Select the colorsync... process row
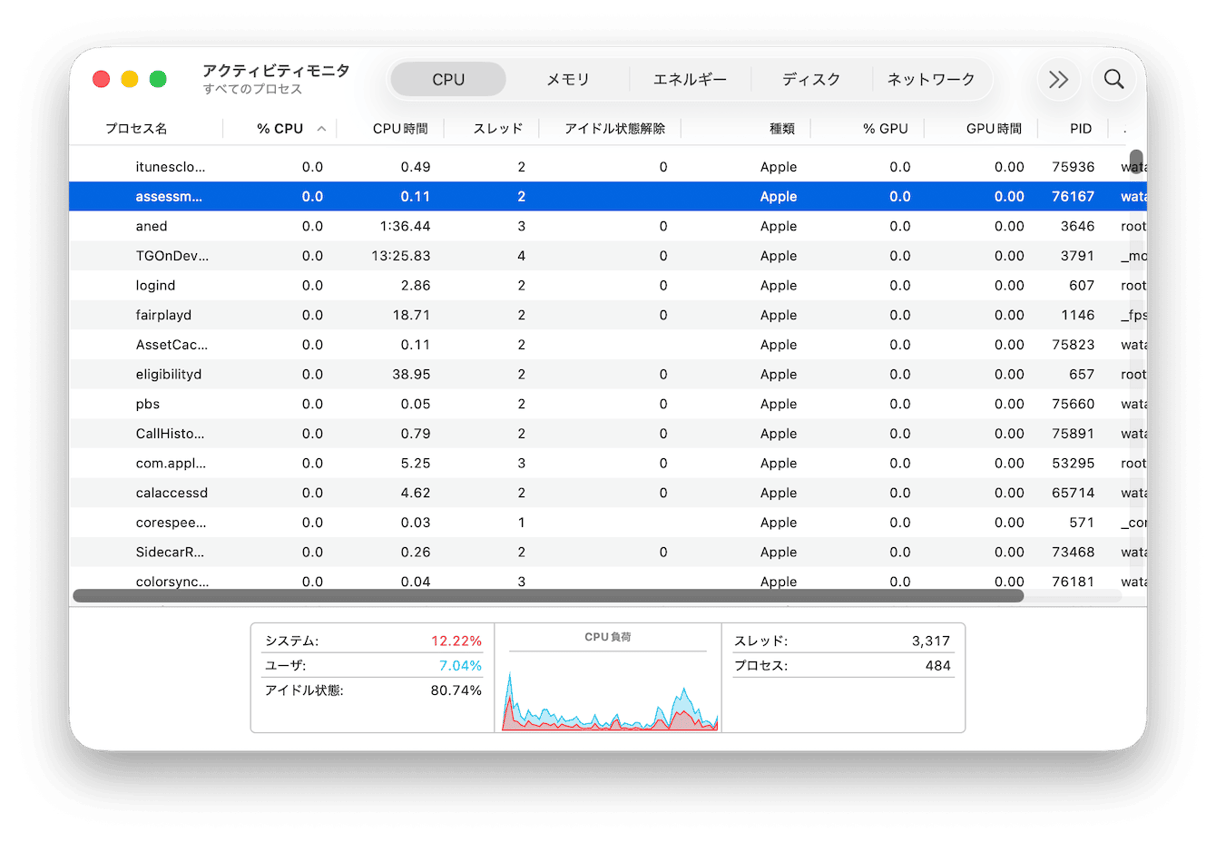 tap(608, 580)
